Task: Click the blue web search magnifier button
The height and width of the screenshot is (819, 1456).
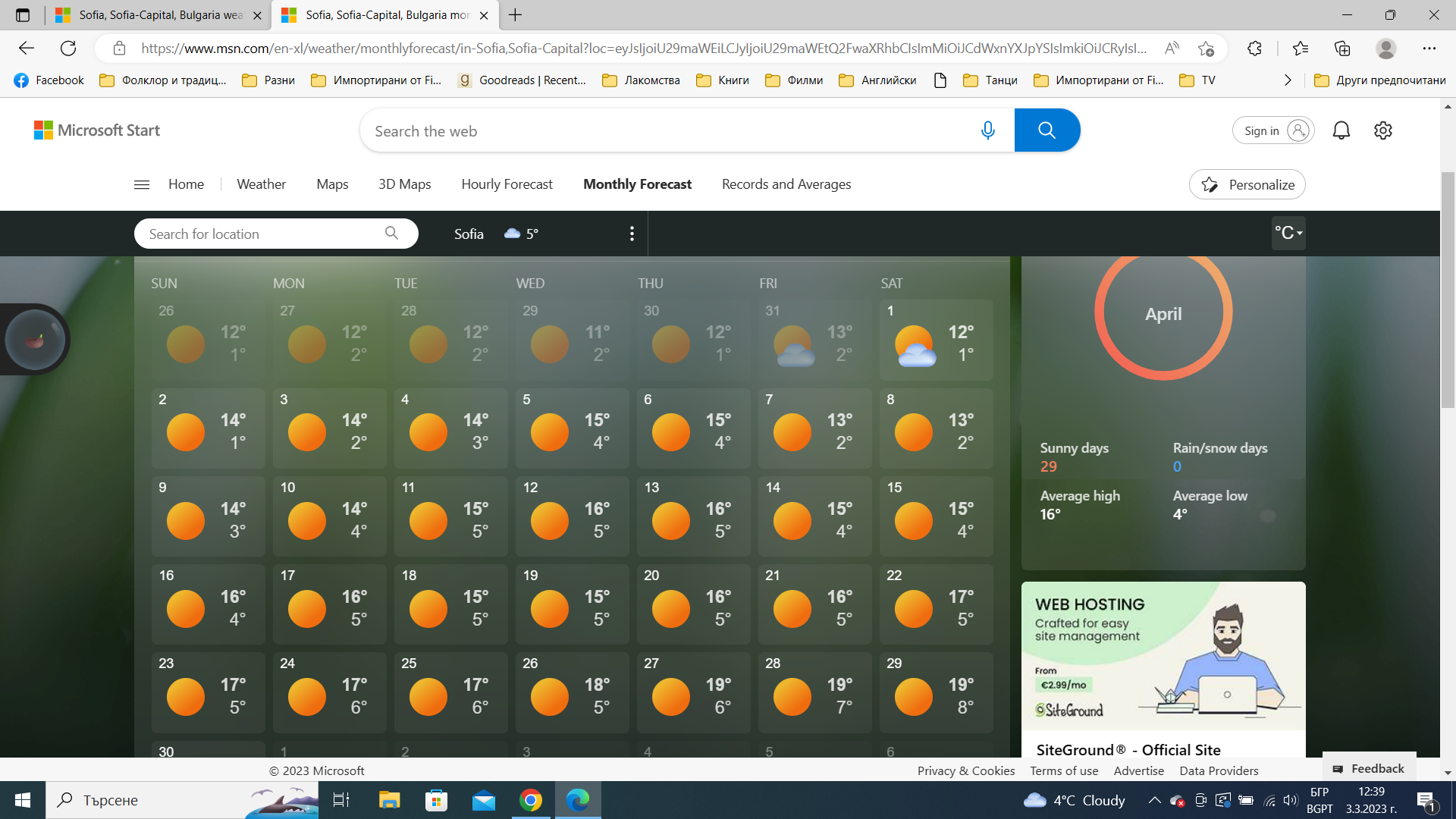Action: point(1046,130)
